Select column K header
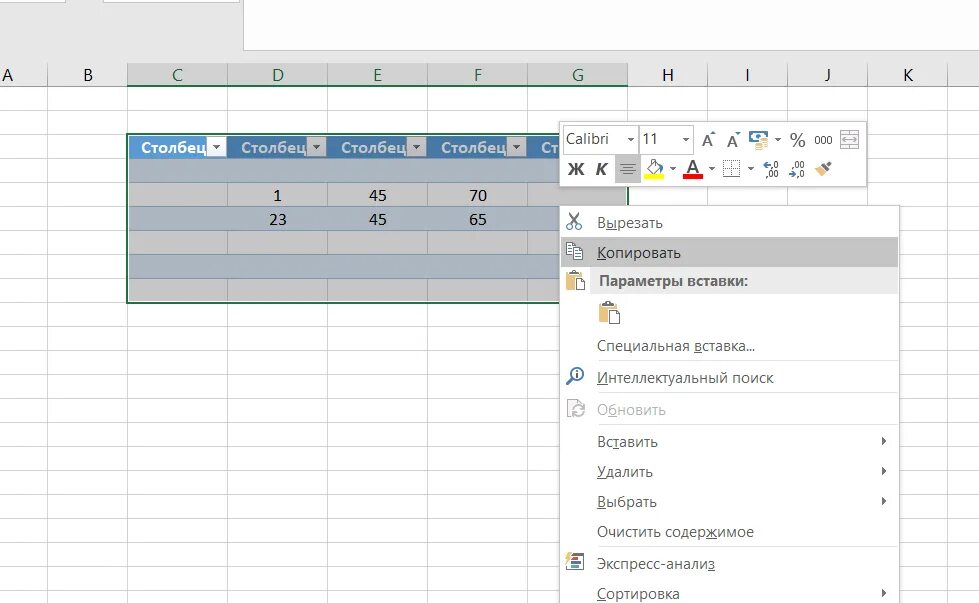Screen dimensions: 979x603 [908, 75]
